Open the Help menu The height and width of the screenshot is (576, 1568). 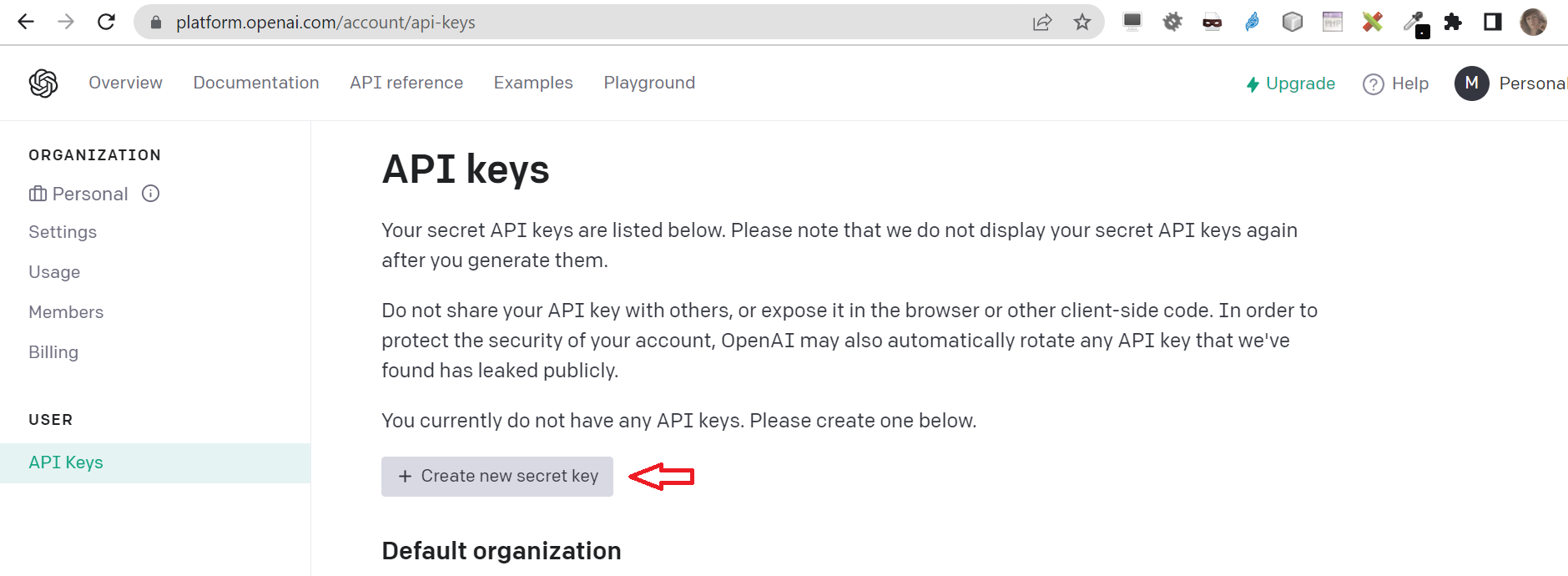(x=1396, y=83)
